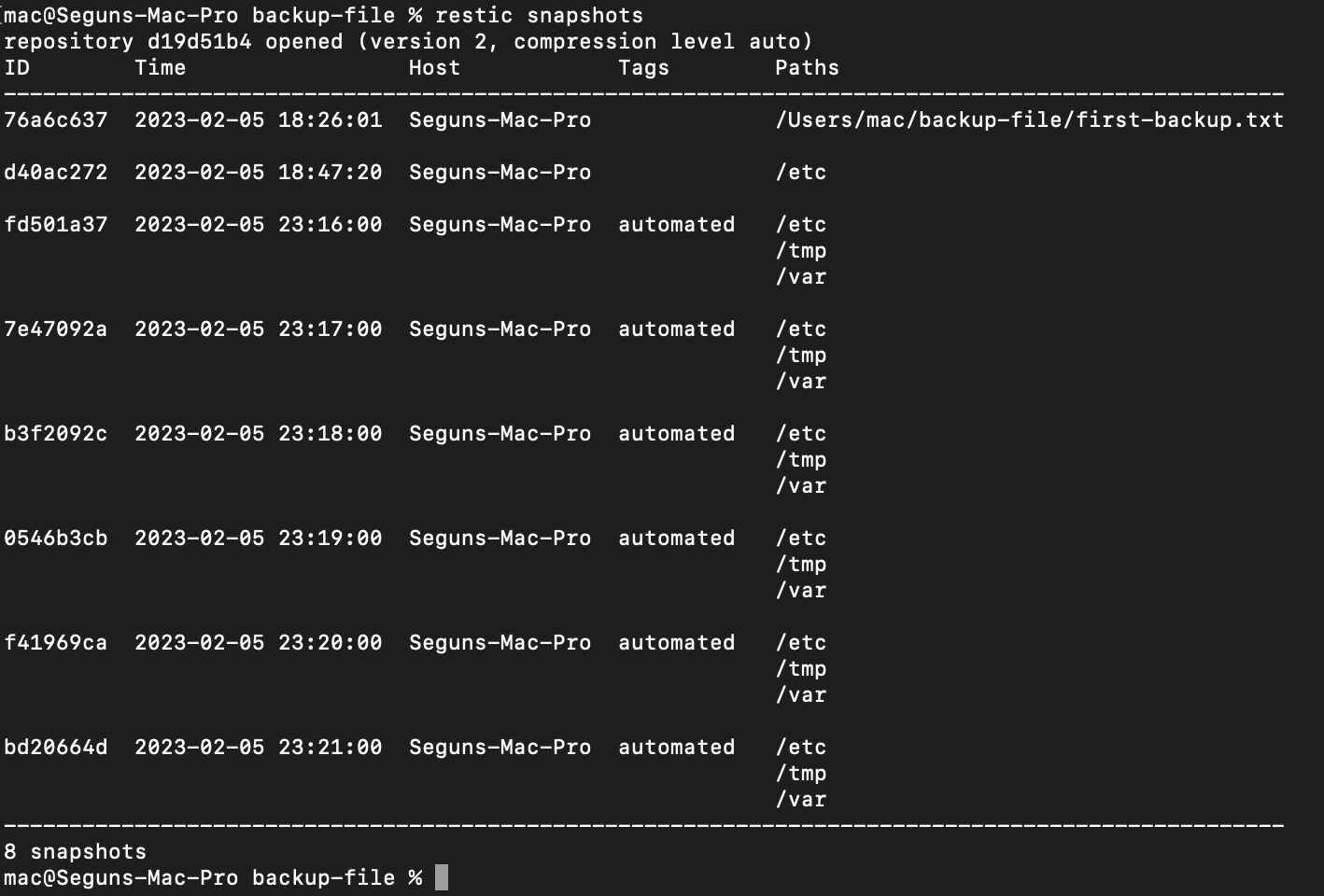Click the terminal cursor at the bottom prompt
Image resolution: width=1324 pixels, height=896 pixels.
(x=442, y=878)
